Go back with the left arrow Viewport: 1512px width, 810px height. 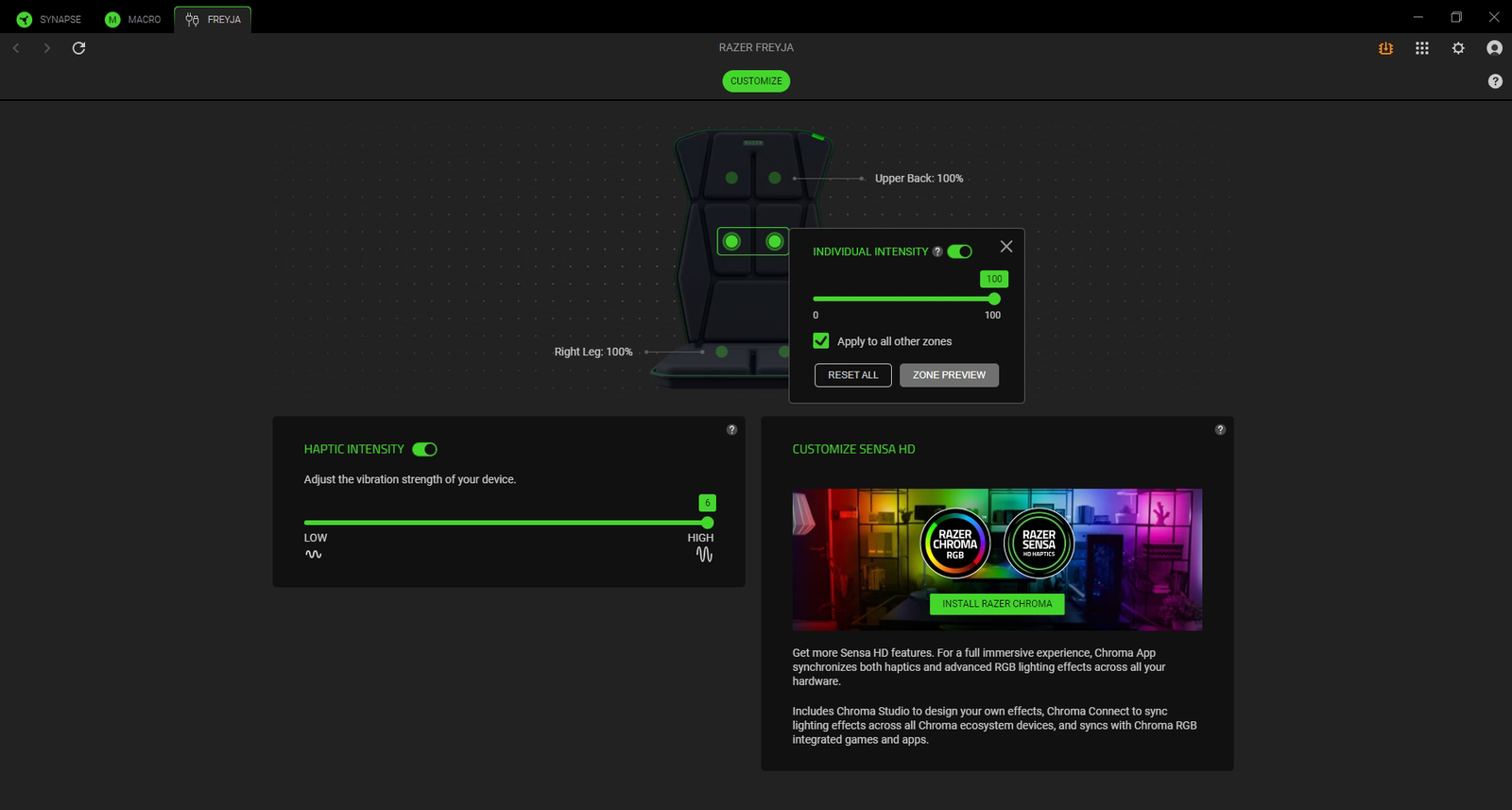16,48
